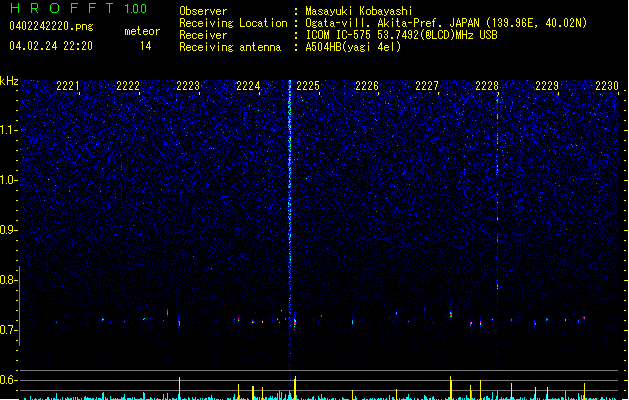This screenshot has width=629, height=400.
Task: Click the 0.8 kHz frequency label
Action: 9,280
